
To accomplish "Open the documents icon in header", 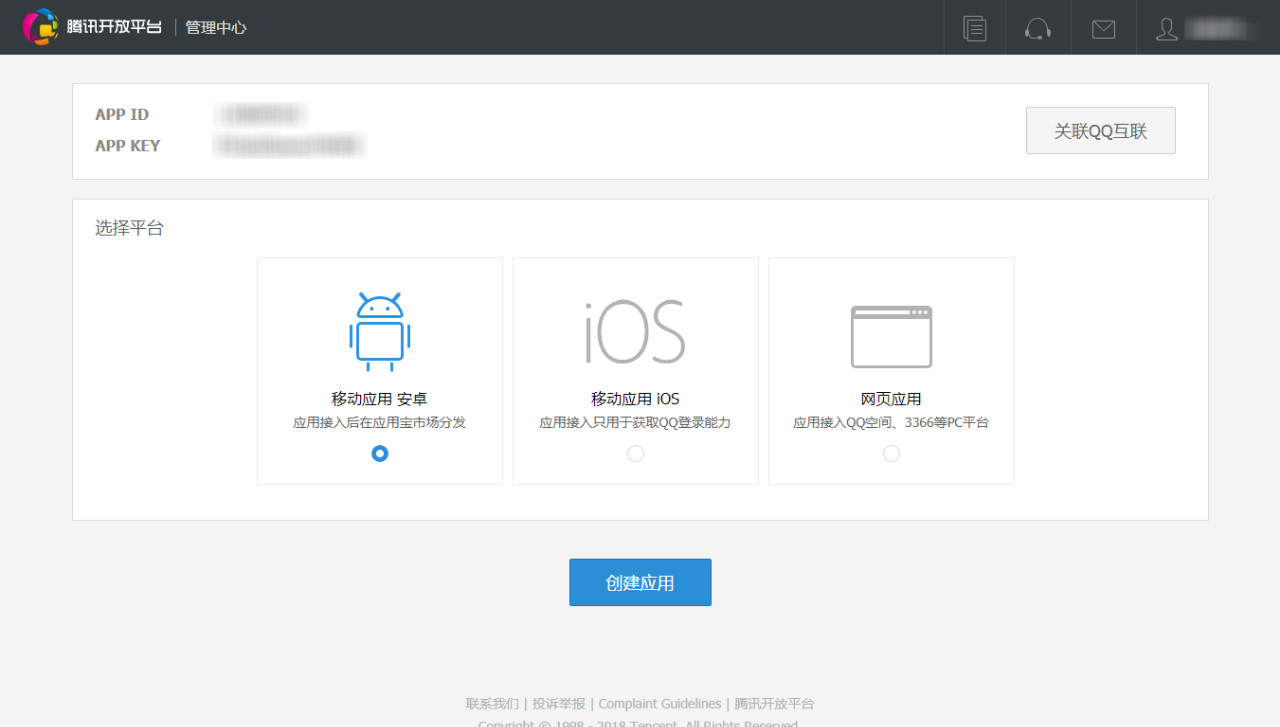I will (975, 28).
